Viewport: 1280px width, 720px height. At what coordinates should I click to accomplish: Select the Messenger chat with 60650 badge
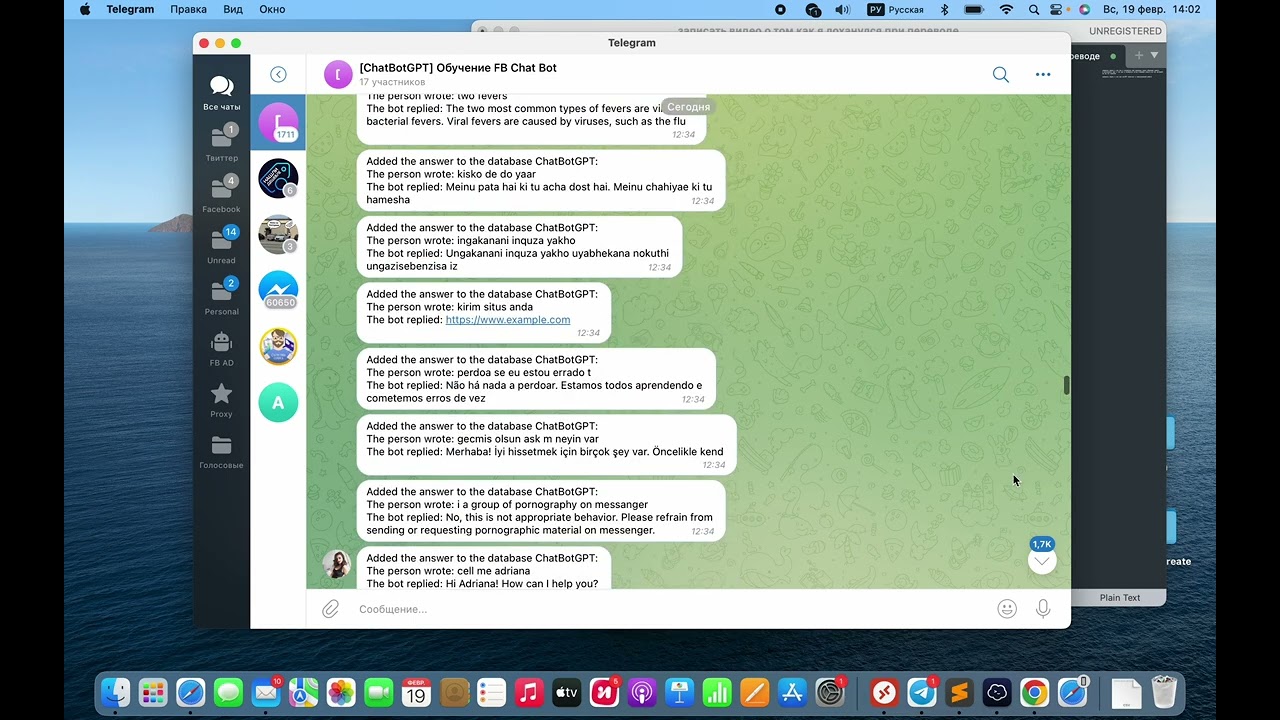(x=278, y=290)
